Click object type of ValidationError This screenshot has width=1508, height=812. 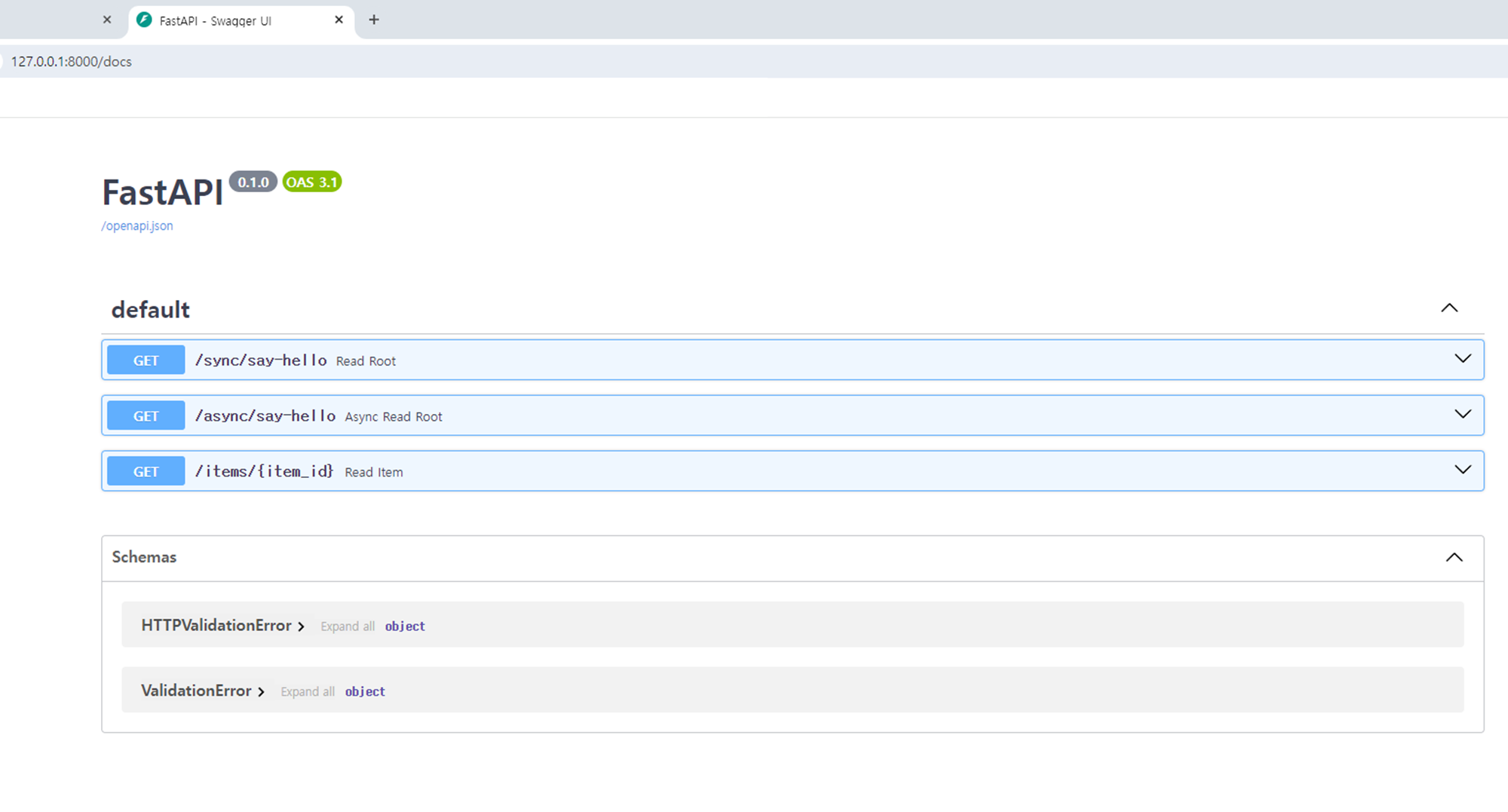365,691
